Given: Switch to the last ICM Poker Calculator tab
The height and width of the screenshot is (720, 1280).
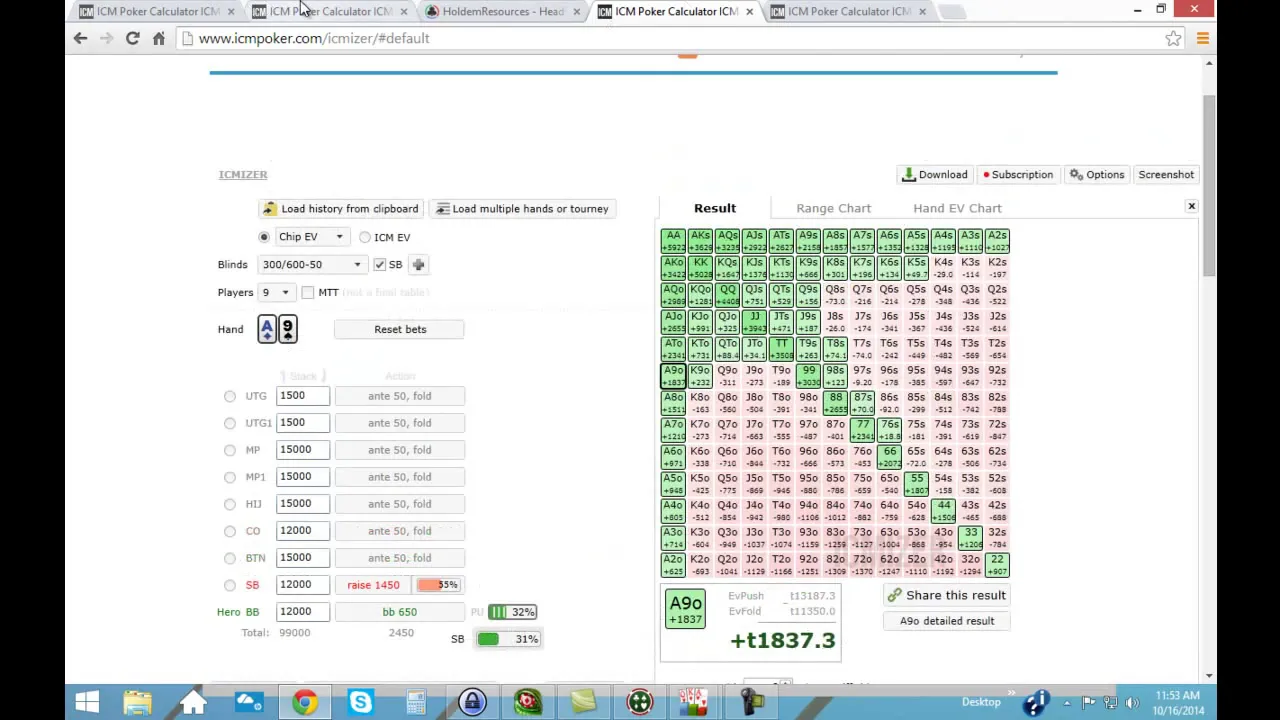Looking at the screenshot, I should click(x=850, y=11).
